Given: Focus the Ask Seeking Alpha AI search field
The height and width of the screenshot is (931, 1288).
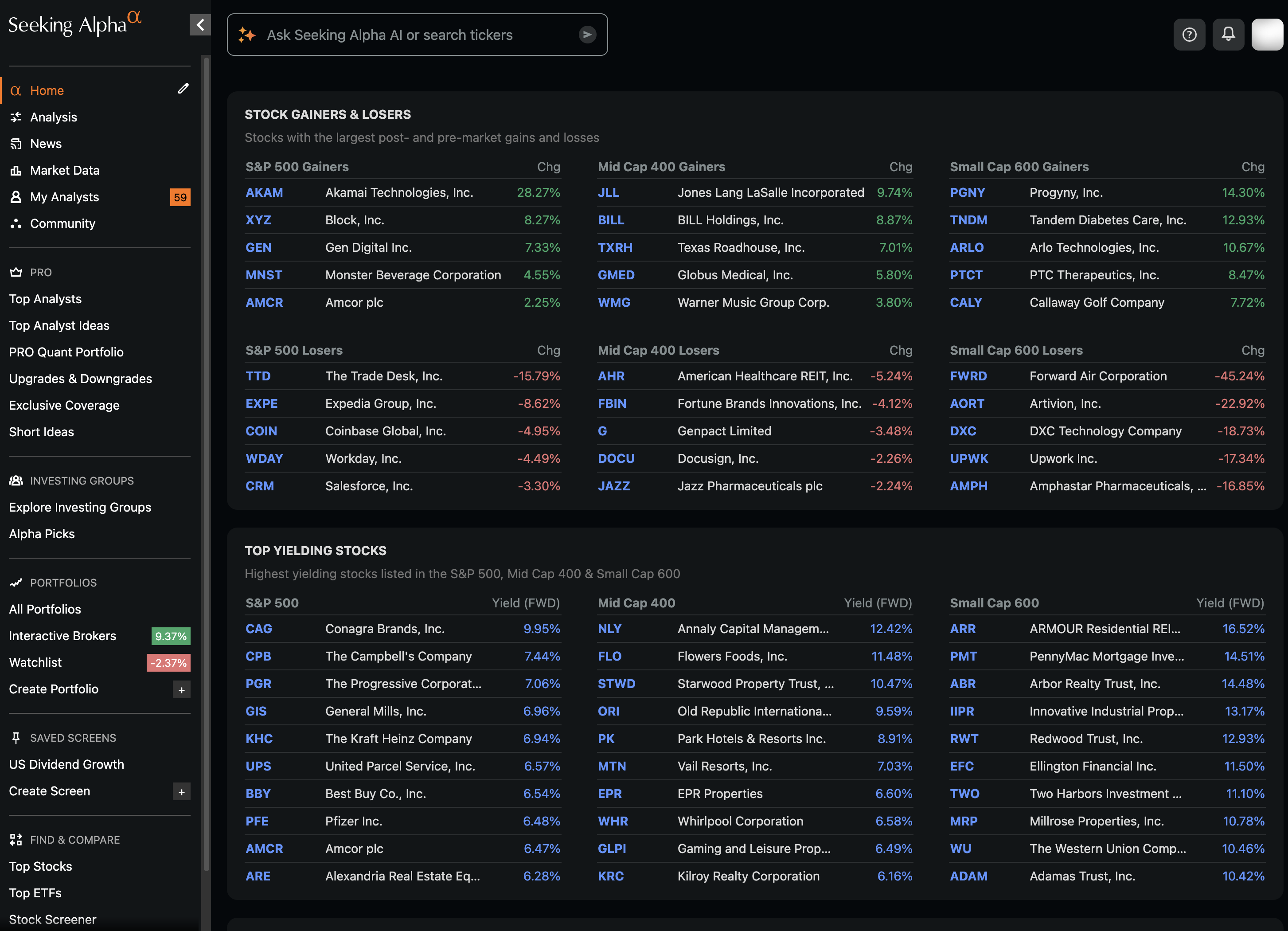Looking at the screenshot, I should click(417, 35).
